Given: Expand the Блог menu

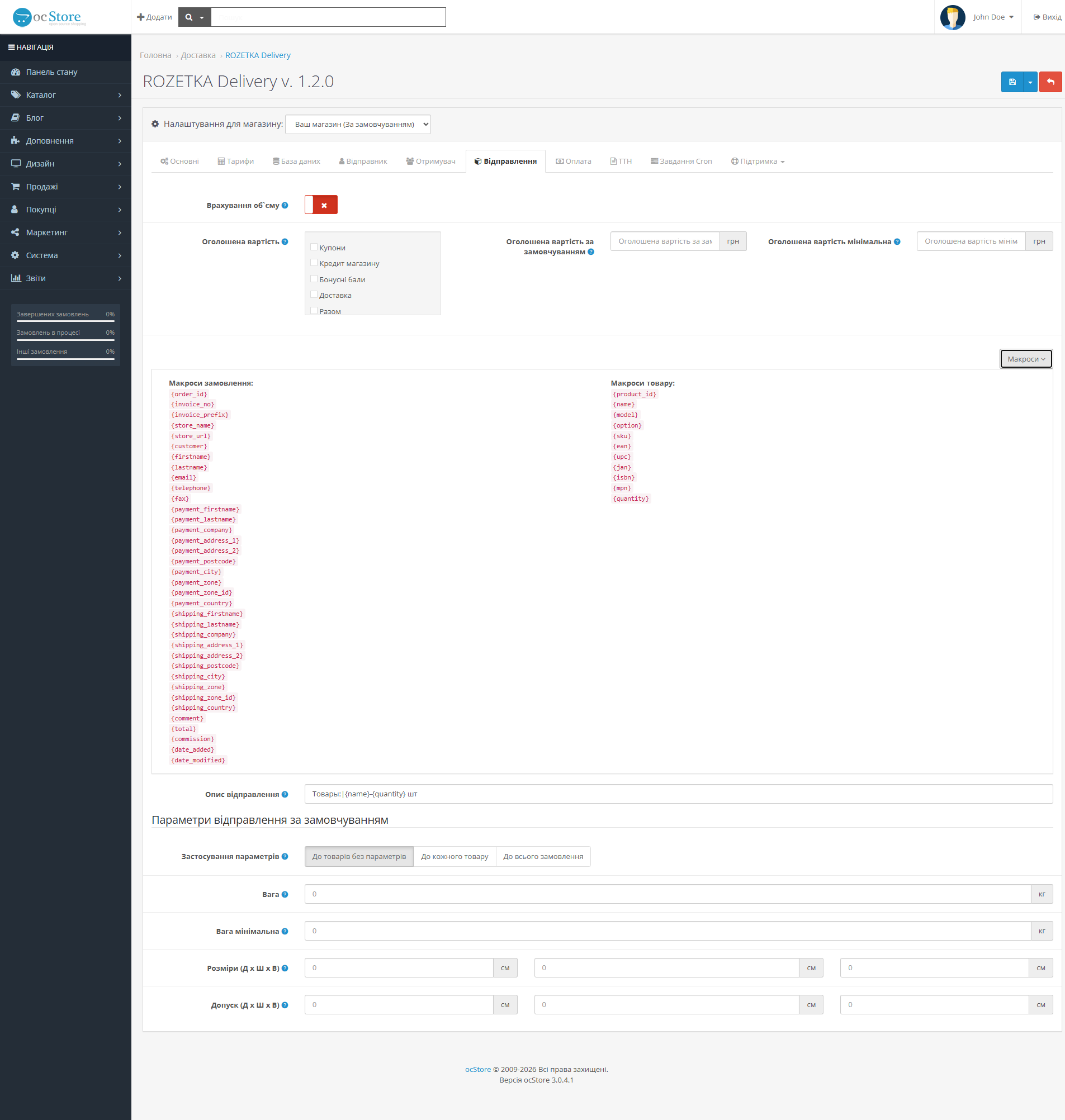Looking at the screenshot, I should 65,118.
